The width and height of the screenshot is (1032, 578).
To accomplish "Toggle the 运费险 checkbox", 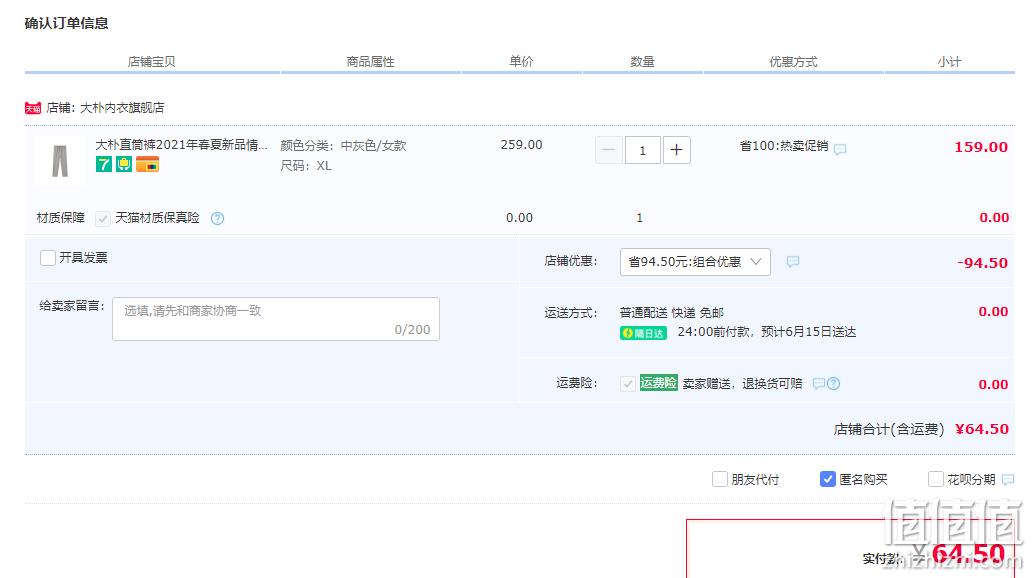I will (628, 384).
